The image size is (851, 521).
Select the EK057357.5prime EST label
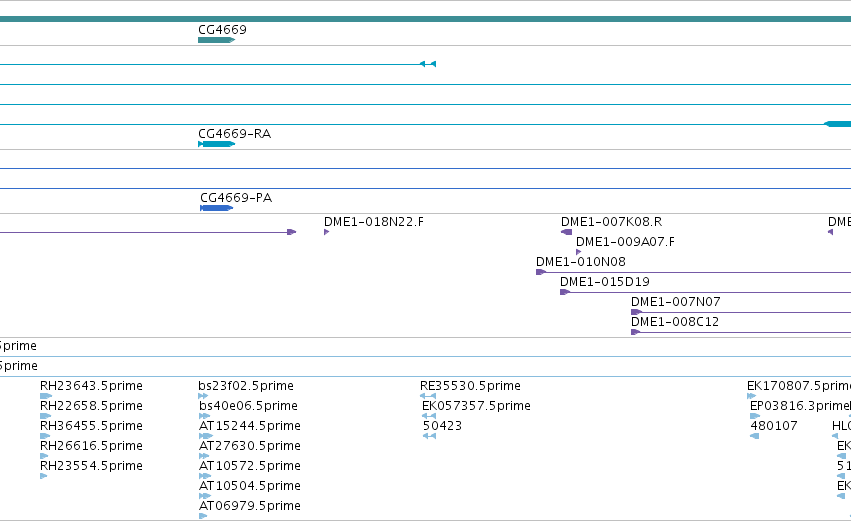click(477, 406)
